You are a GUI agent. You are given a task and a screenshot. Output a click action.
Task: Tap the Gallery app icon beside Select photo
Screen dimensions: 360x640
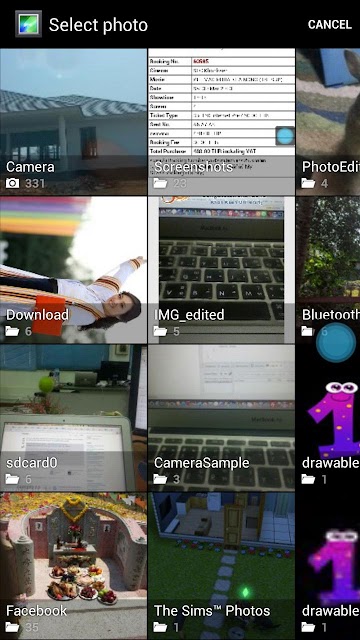pos(28,24)
